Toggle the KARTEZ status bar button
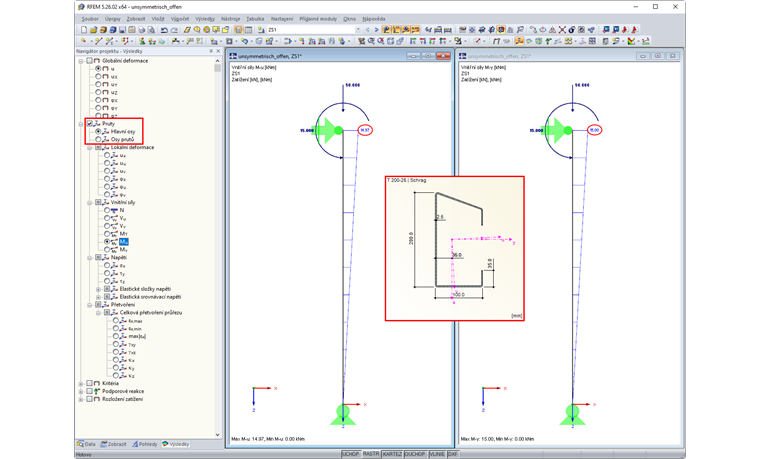The width and height of the screenshot is (760, 459). tap(392, 454)
